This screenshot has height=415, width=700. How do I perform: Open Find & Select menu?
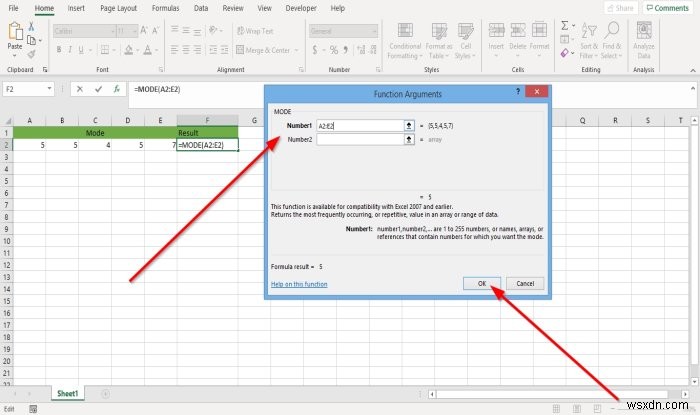[611, 41]
